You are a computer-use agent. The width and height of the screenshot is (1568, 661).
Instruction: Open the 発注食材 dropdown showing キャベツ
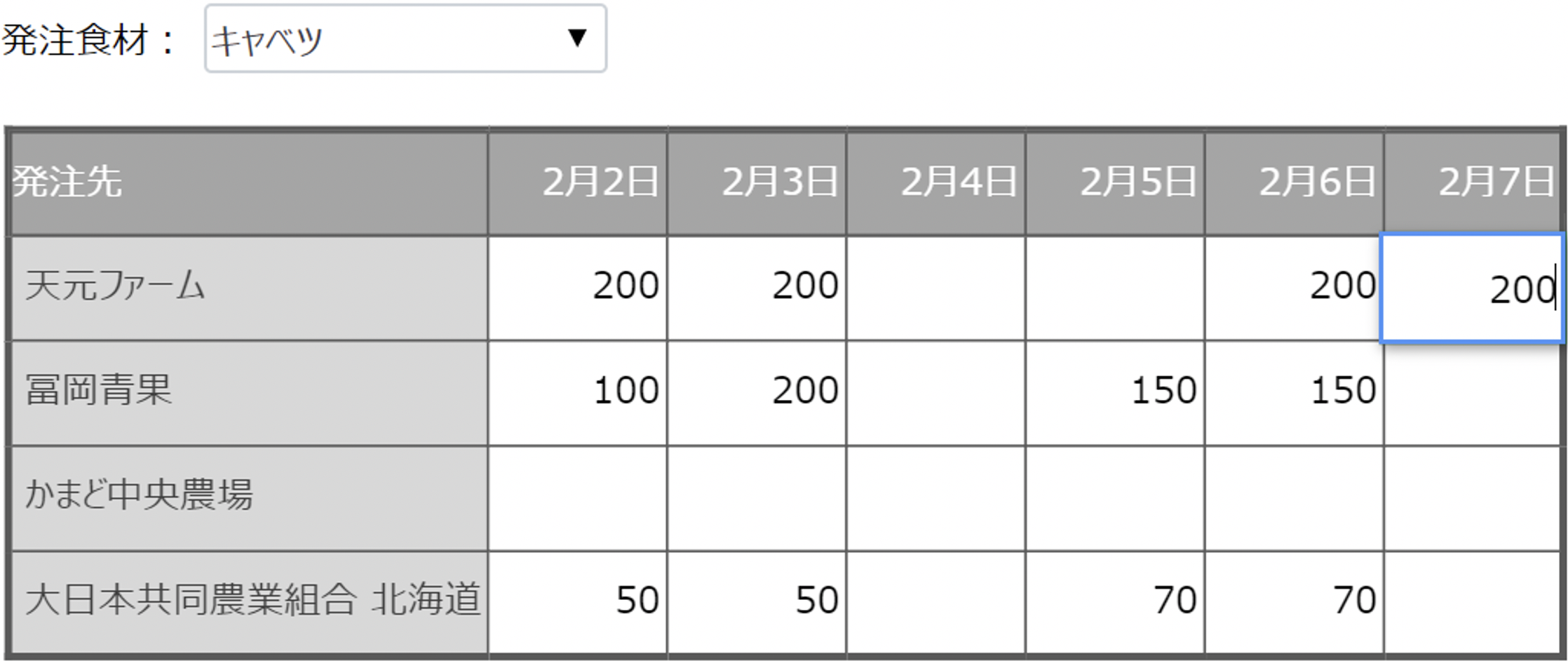(404, 39)
